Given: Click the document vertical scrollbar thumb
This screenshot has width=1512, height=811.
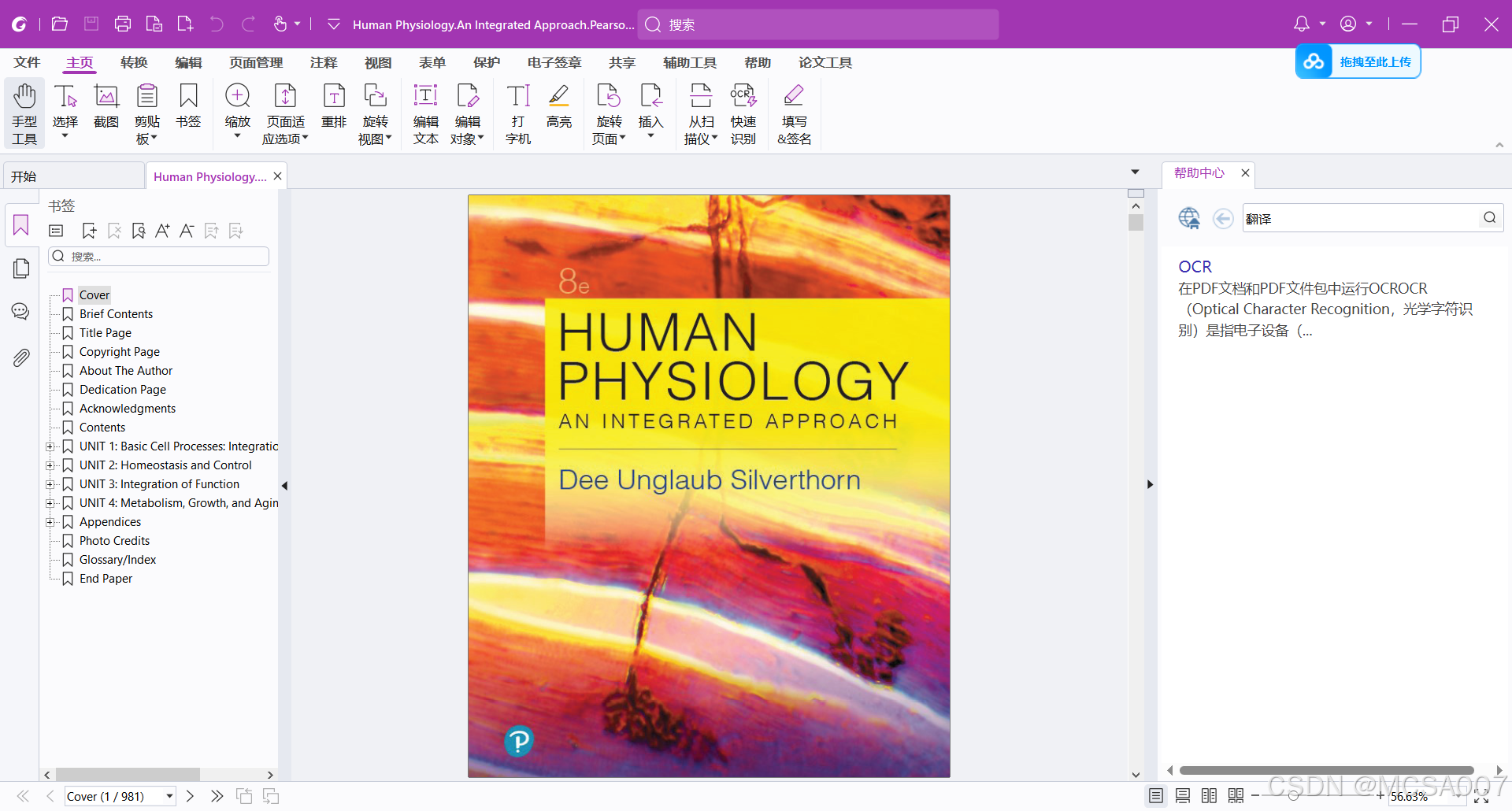Looking at the screenshot, I should tap(1136, 222).
